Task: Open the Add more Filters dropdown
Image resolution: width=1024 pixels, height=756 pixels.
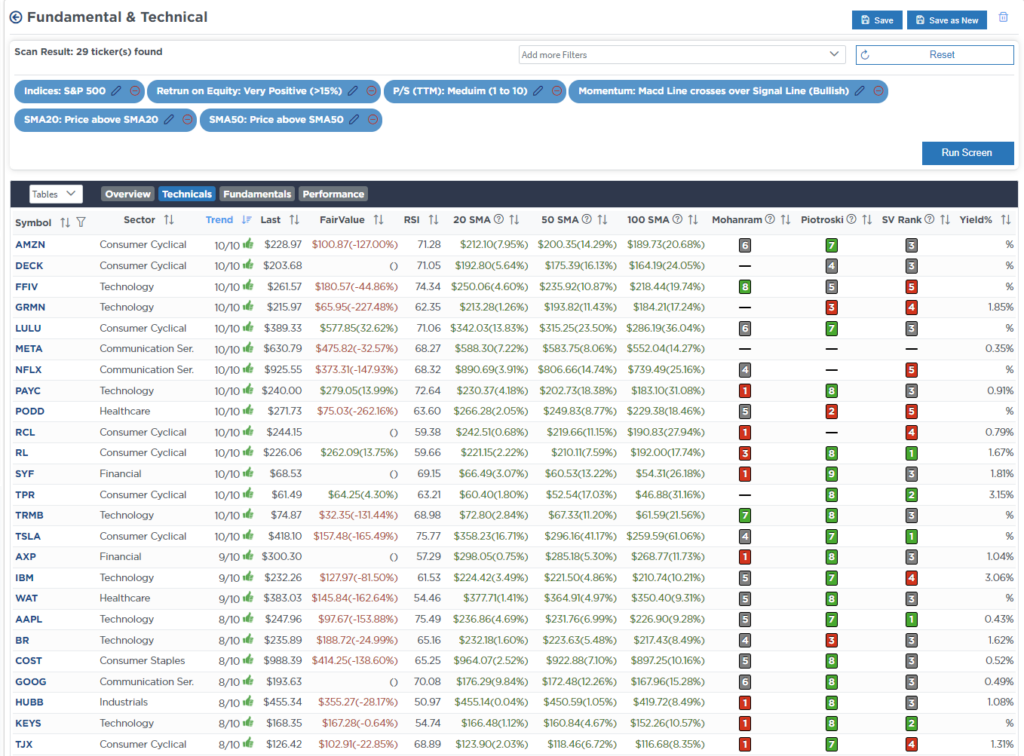Action: pyautogui.click(x=682, y=55)
